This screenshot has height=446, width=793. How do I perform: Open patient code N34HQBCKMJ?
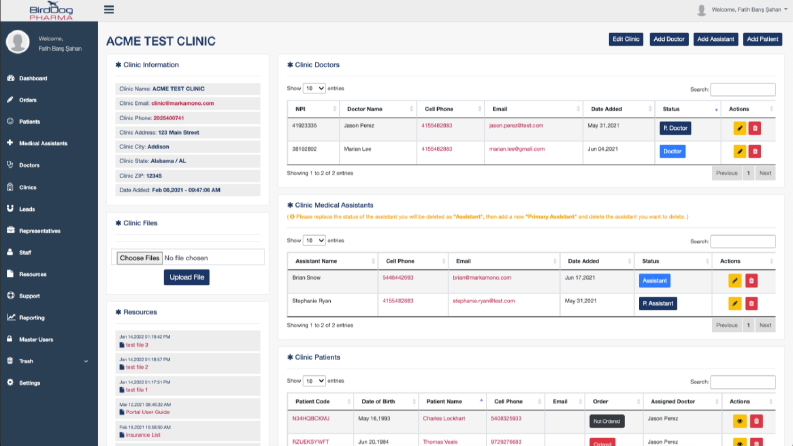coord(311,419)
